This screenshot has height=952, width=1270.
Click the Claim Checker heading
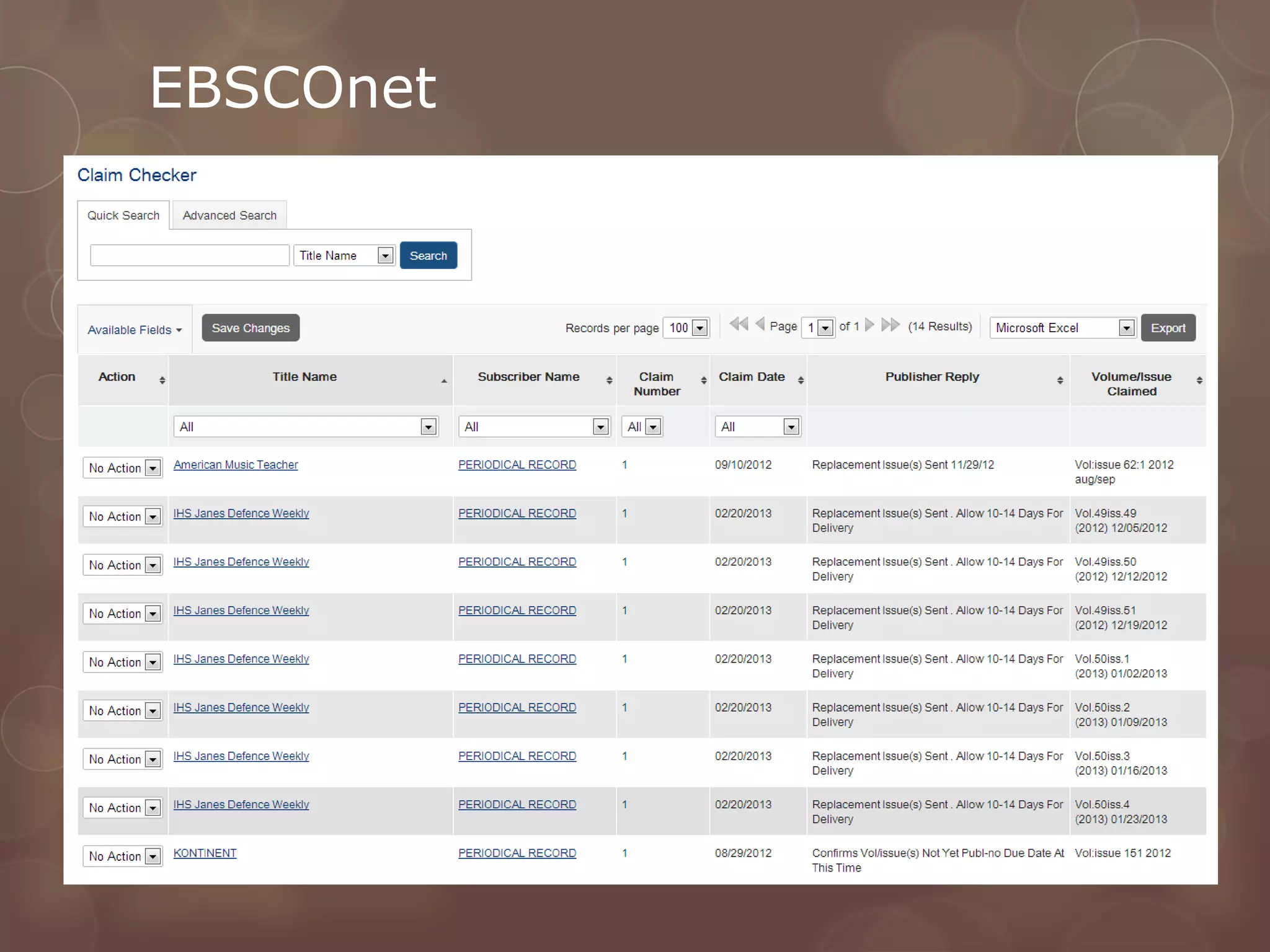pyautogui.click(x=136, y=175)
